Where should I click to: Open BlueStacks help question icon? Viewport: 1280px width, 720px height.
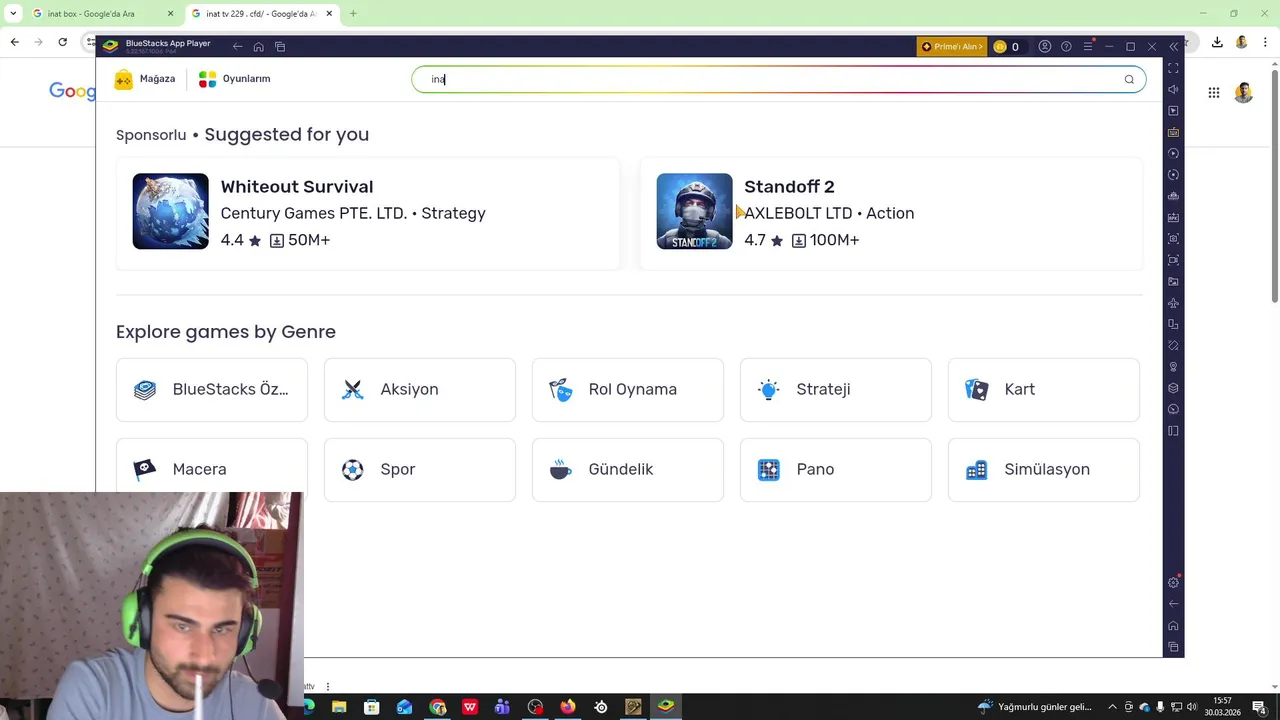pyautogui.click(x=1066, y=47)
